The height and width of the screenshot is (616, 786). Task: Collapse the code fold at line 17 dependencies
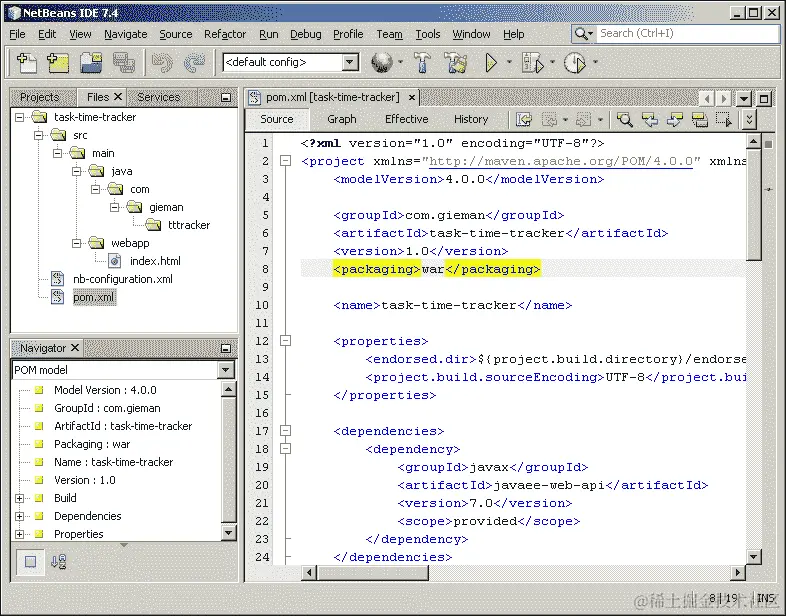[285, 431]
